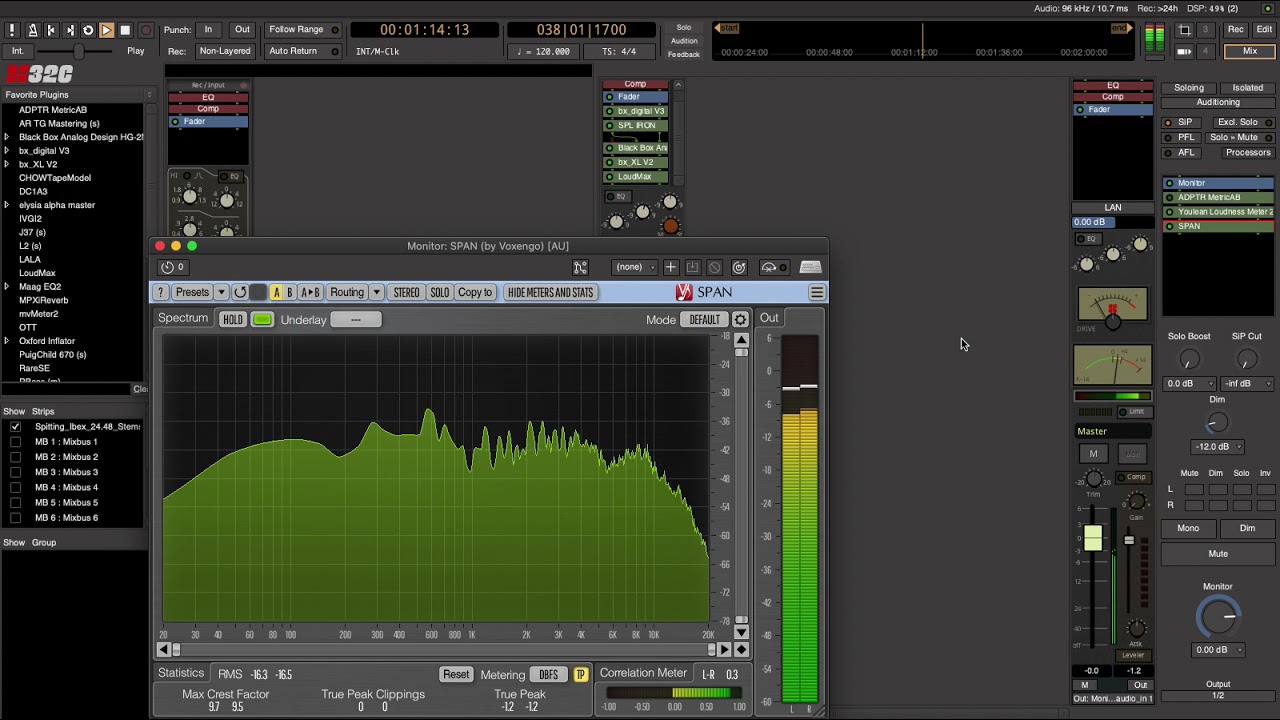Open the Favorite Plugins dropdown
Screen dimensions: 1280x720
tap(77, 95)
